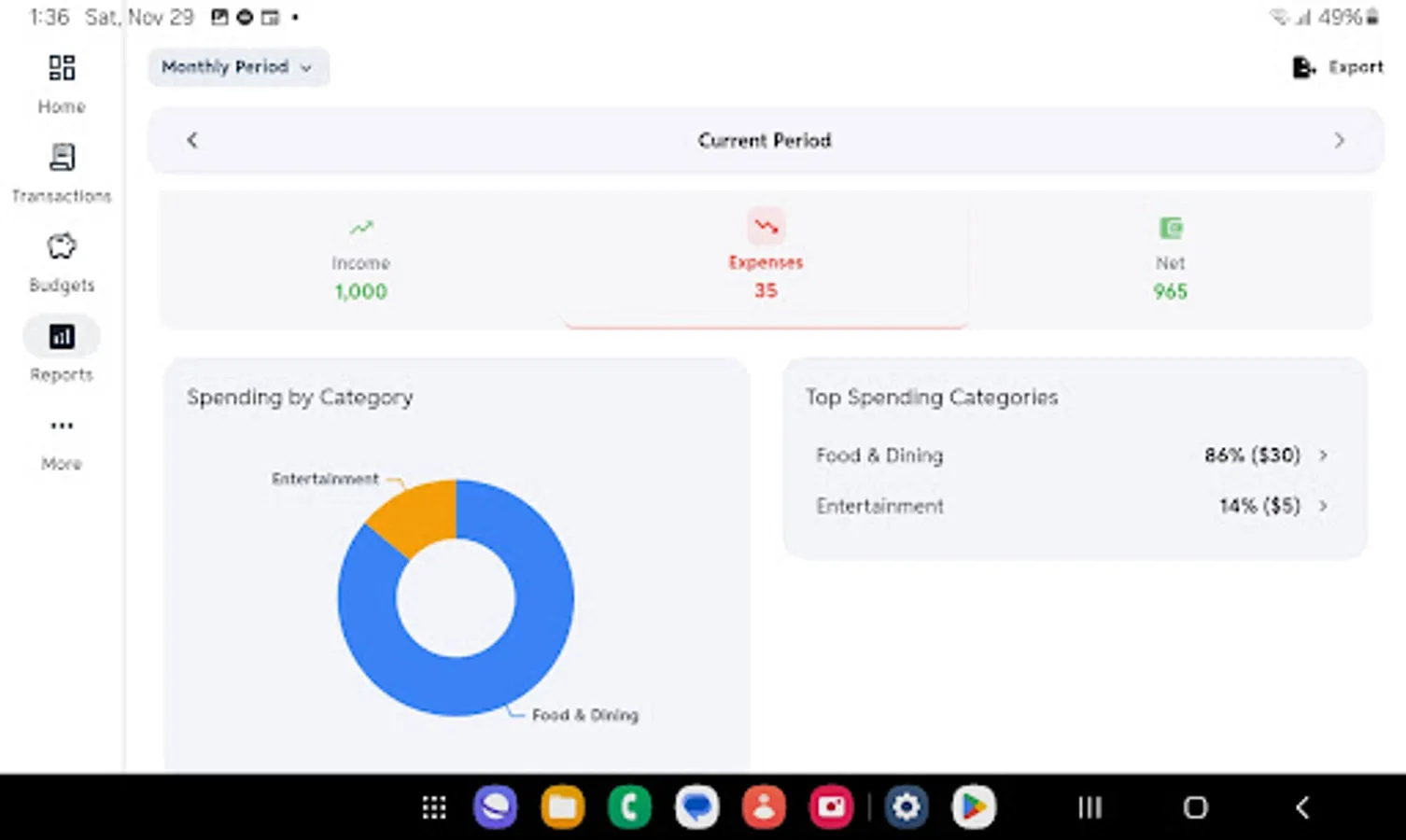Image resolution: width=1406 pixels, height=840 pixels.
Task: Click the Export button
Action: point(1335,66)
